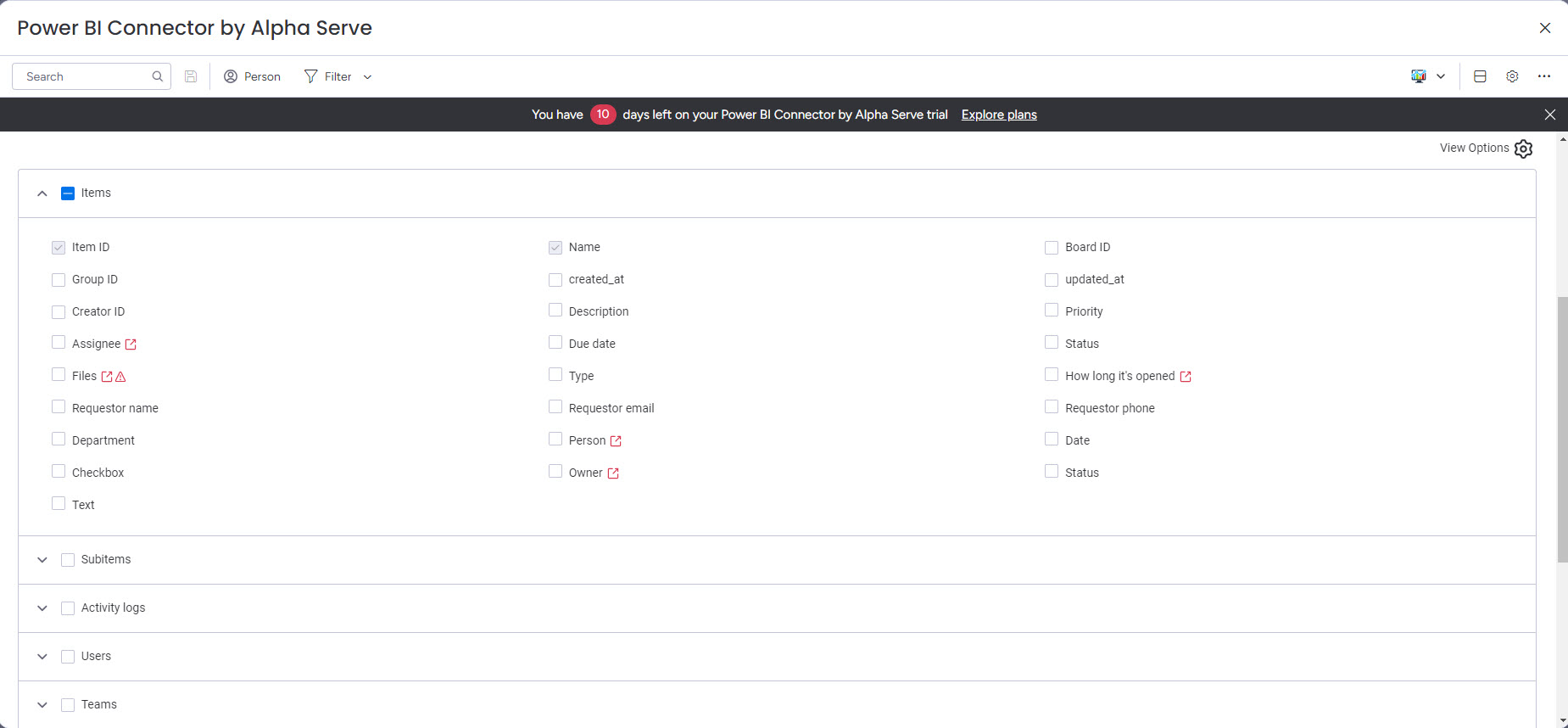The image size is (1568, 728).
Task: Click the scrollbar down arrow
Action: click(1562, 722)
